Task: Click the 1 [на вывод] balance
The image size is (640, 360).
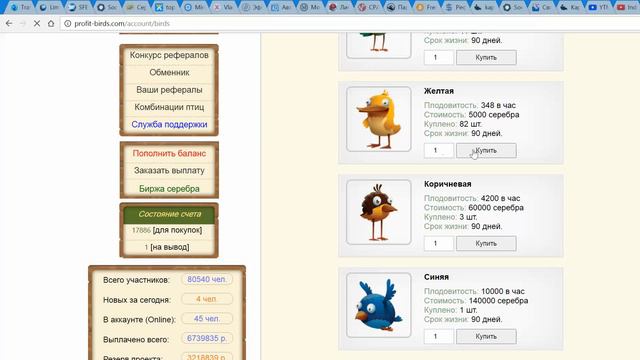Action: (x=167, y=247)
